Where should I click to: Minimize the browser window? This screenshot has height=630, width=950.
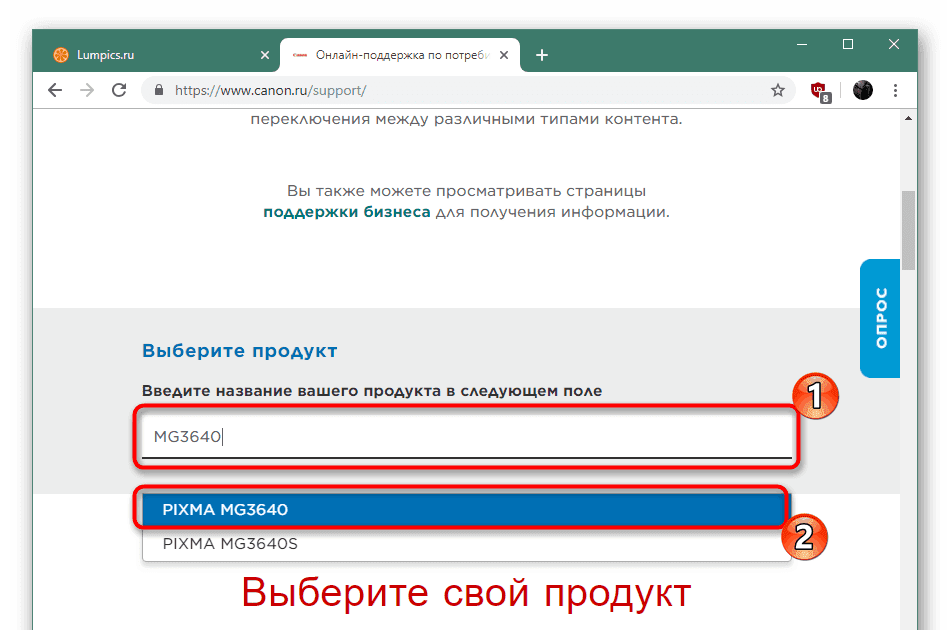(x=802, y=44)
